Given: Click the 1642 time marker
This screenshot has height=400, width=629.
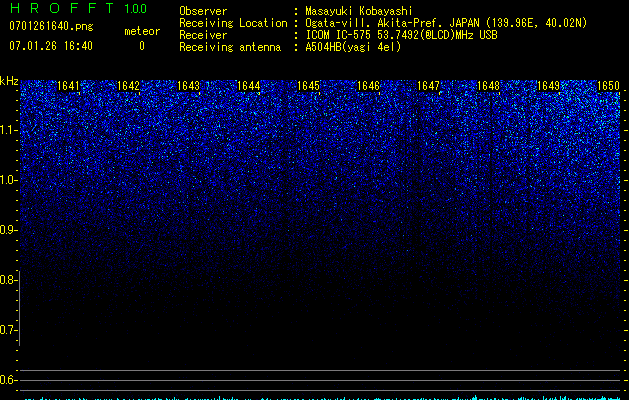Looking at the screenshot, I should pyautogui.click(x=128, y=86).
